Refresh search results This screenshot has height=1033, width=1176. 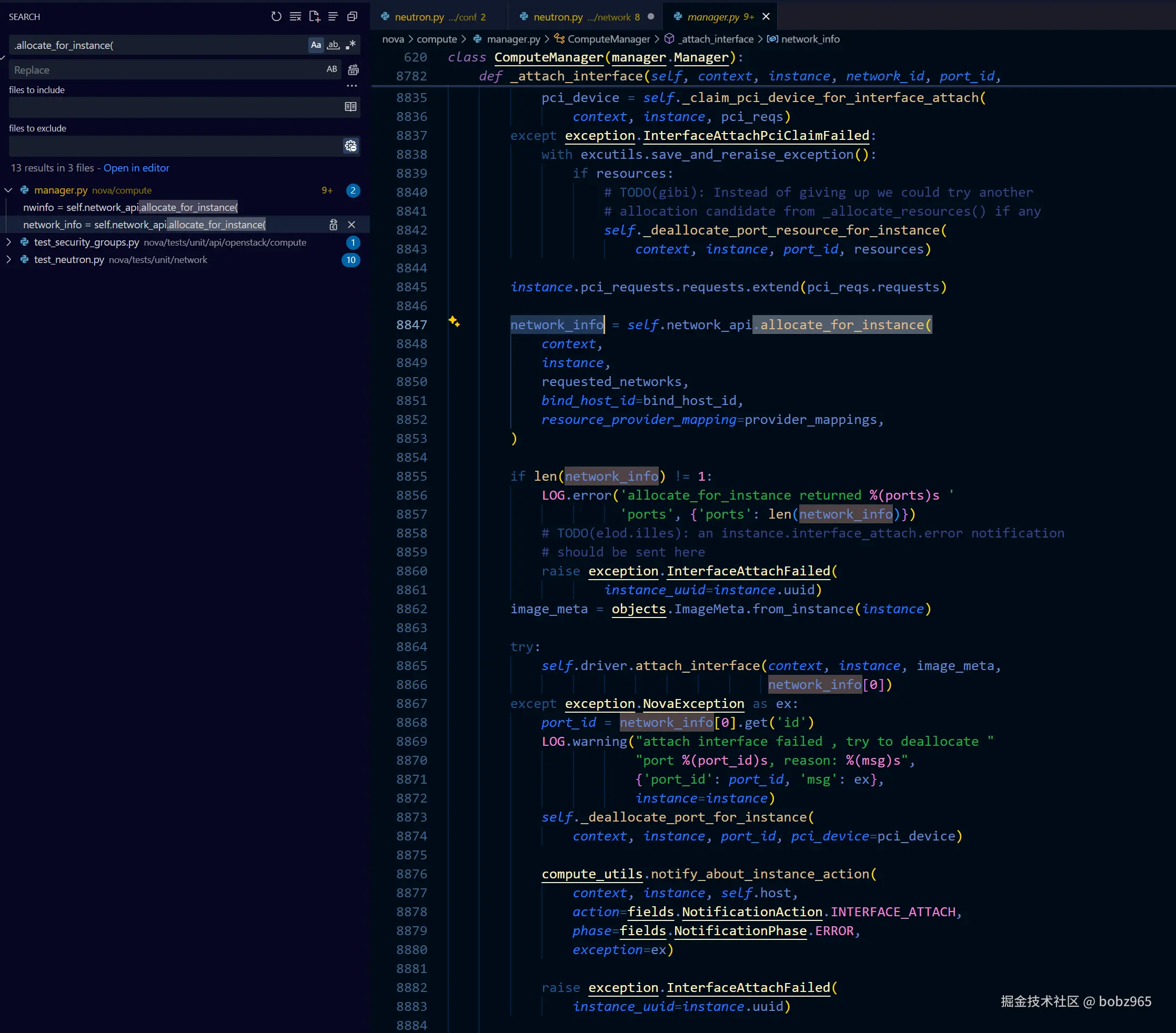276,17
